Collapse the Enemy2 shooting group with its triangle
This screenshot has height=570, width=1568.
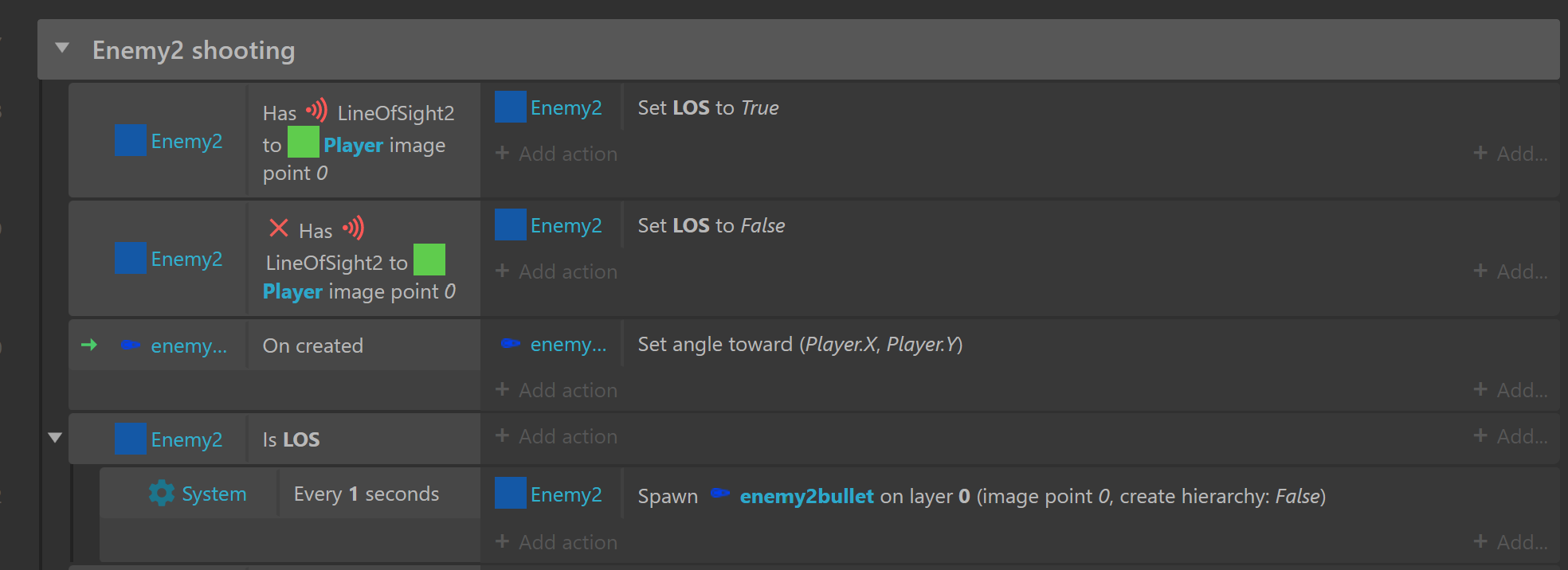[x=62, y=48]
